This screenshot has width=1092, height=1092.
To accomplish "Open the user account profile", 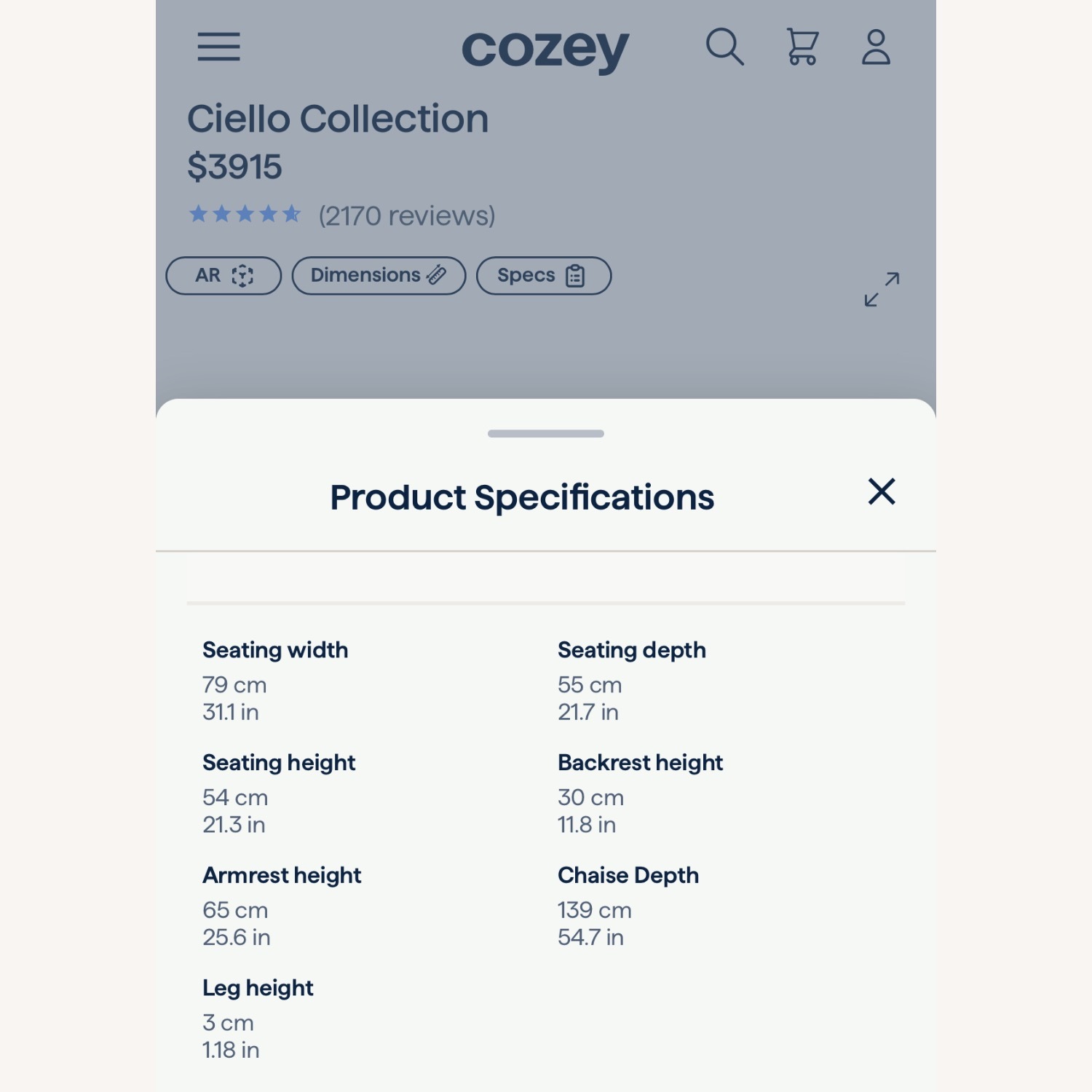I will [x=876, y=47].
